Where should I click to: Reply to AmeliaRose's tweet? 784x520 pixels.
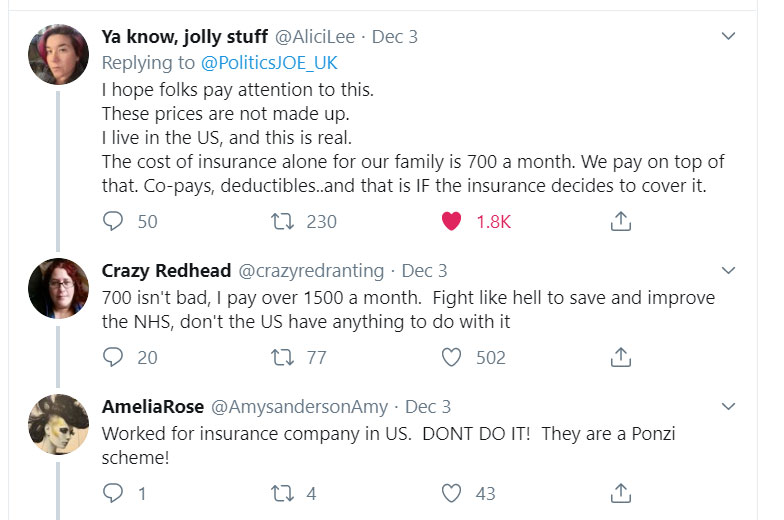[x=114, y=493]
